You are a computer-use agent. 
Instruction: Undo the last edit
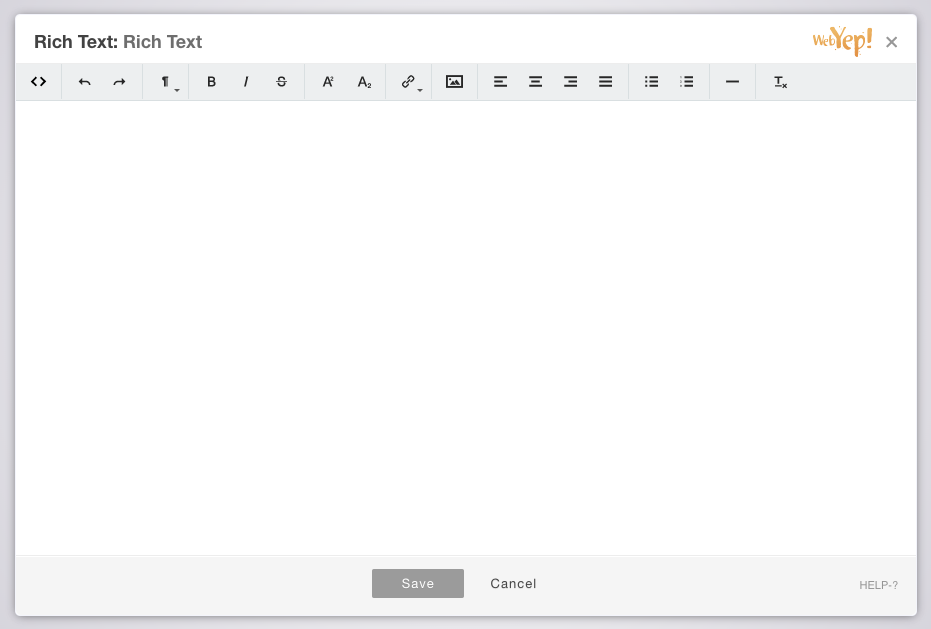point(84,81)
